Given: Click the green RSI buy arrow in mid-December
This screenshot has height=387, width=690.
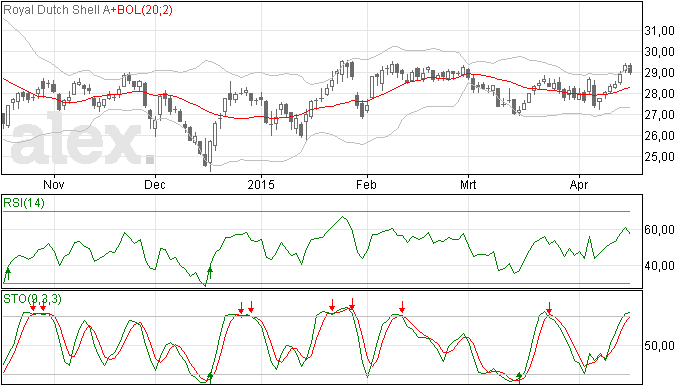Looking at the screenshot, I should click(210, 273).
